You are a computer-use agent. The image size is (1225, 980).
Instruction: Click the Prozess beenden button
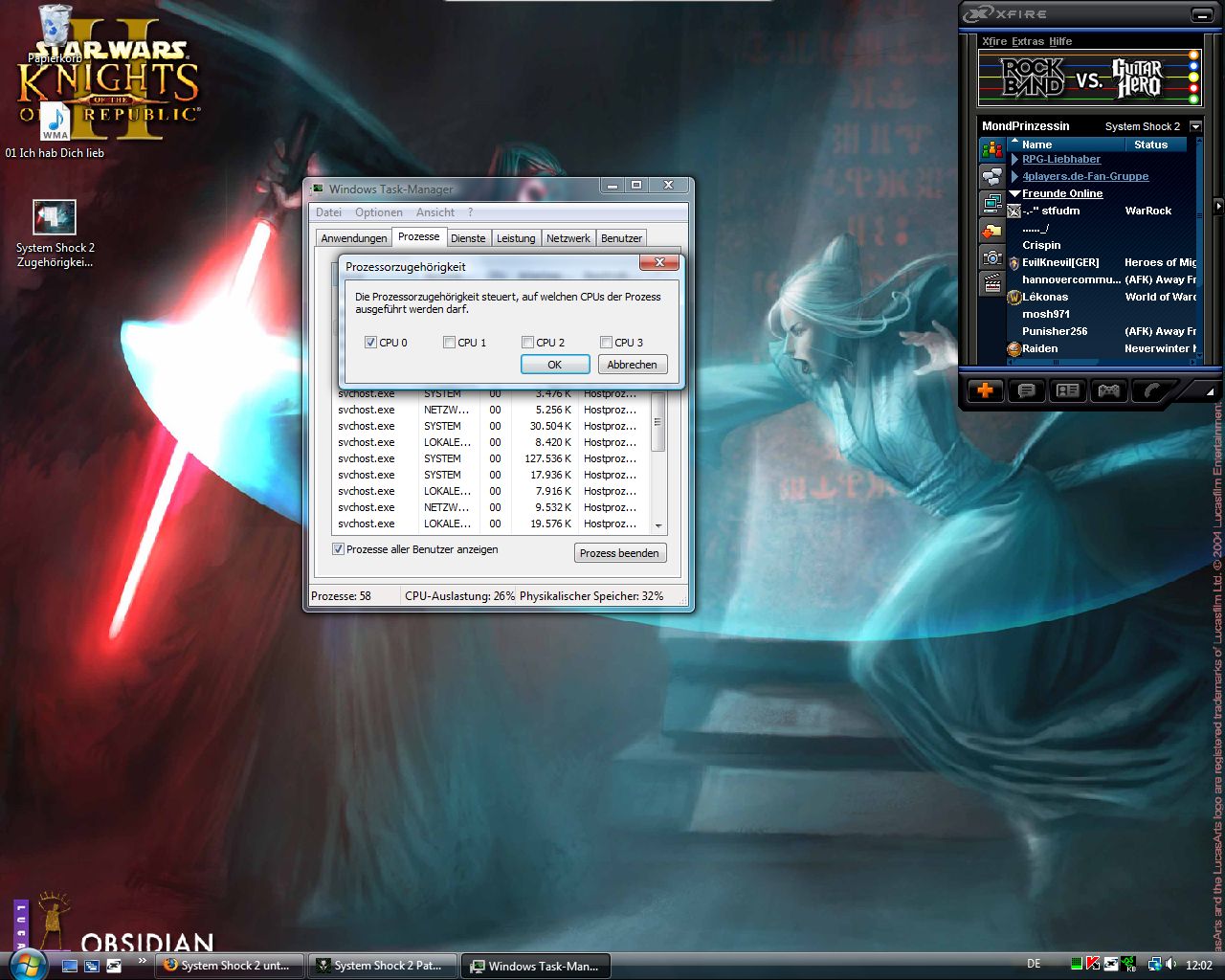620,553
